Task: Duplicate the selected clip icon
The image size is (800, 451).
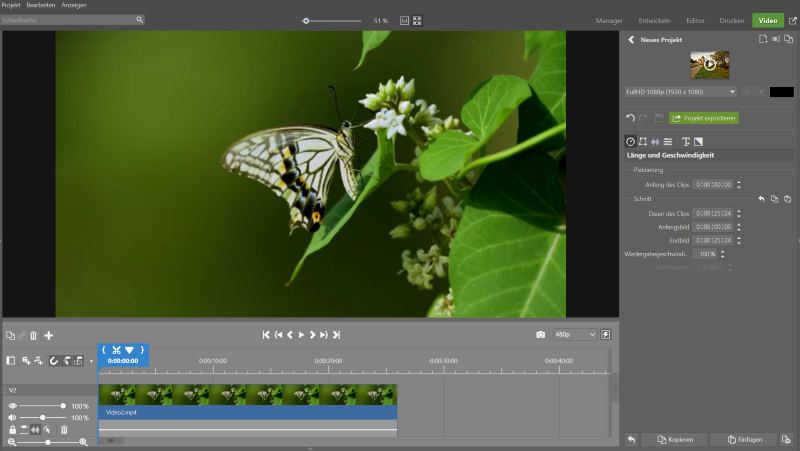Action: 10,335
